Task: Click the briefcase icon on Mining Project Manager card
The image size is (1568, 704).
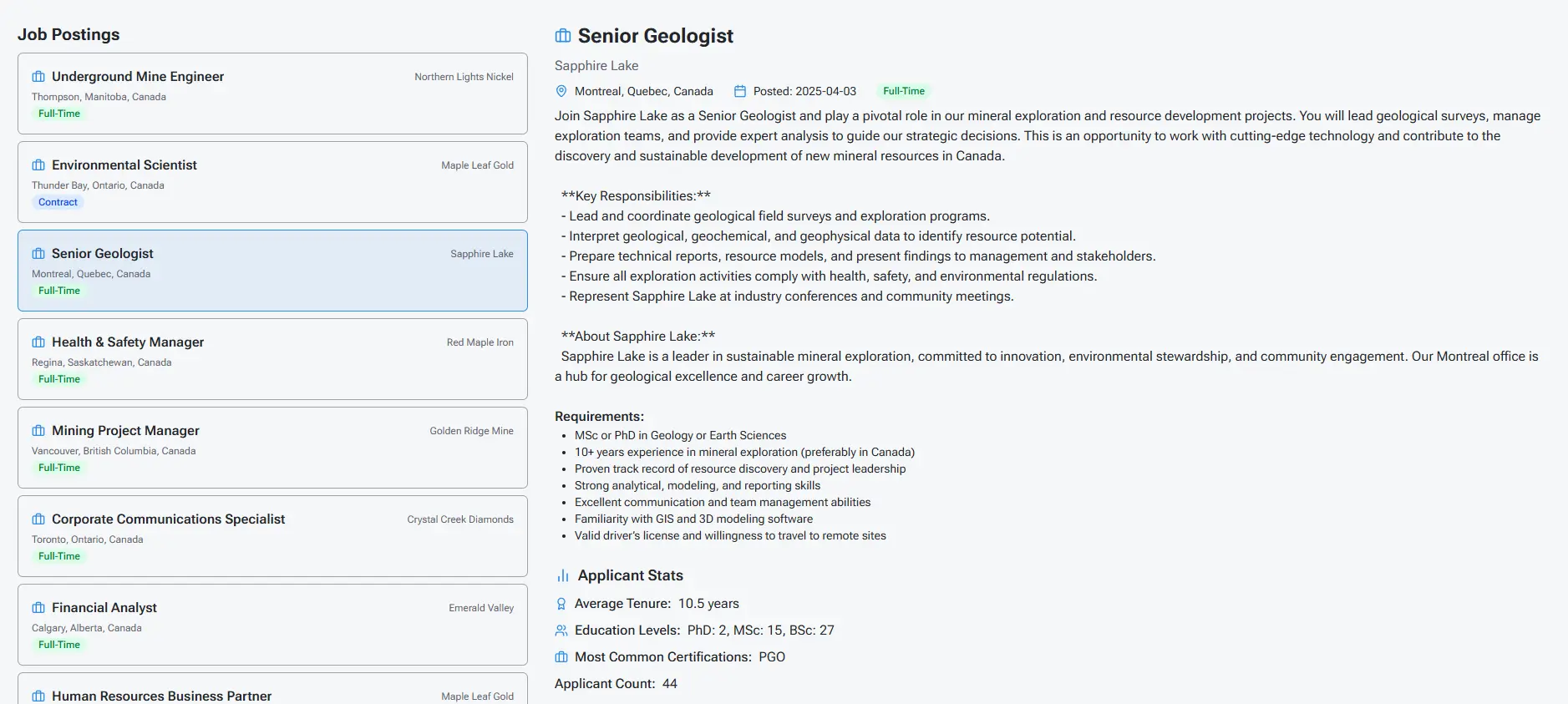Action: pos(38,430)
